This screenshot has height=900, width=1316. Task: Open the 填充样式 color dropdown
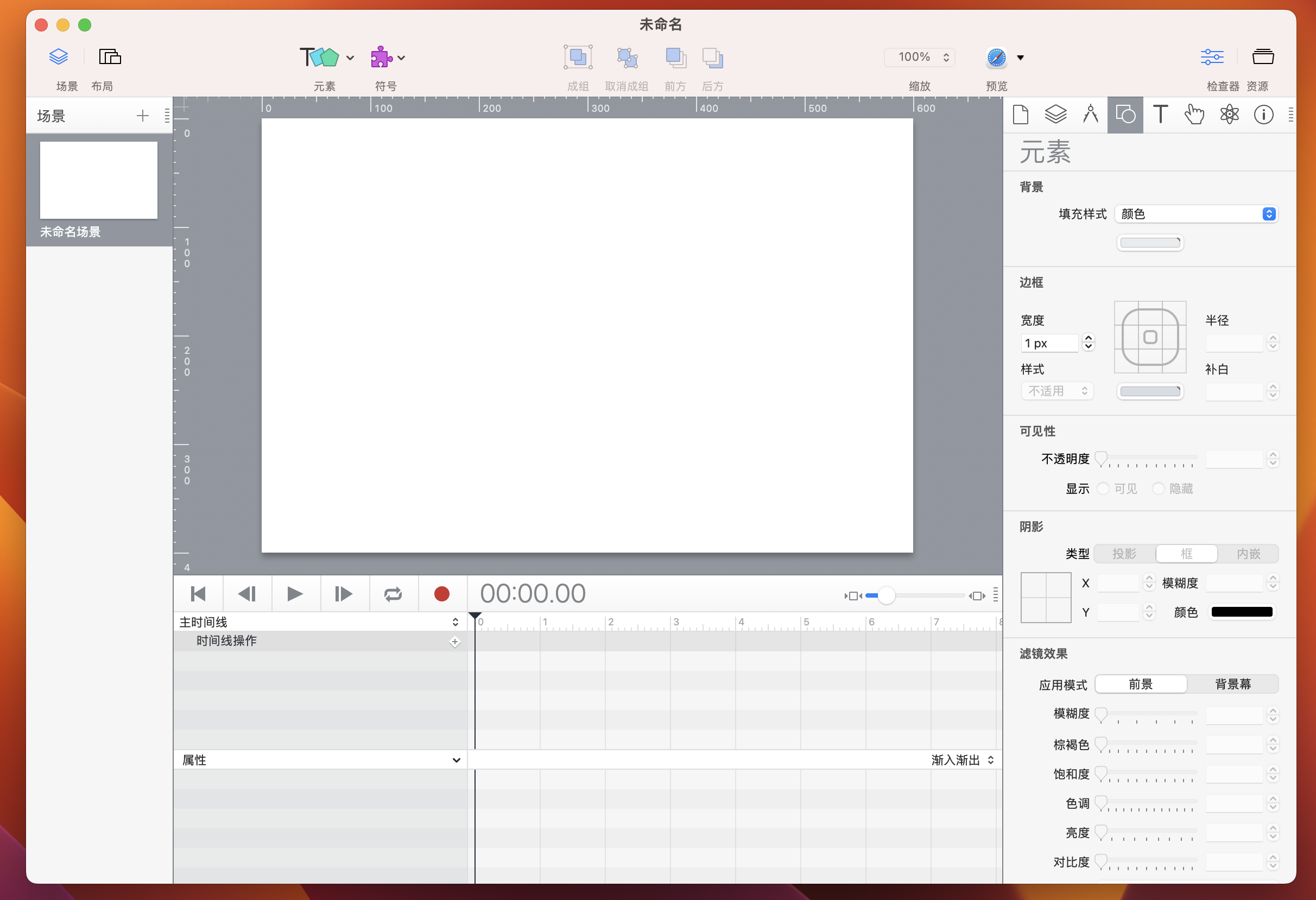(x=1196, y=214)
